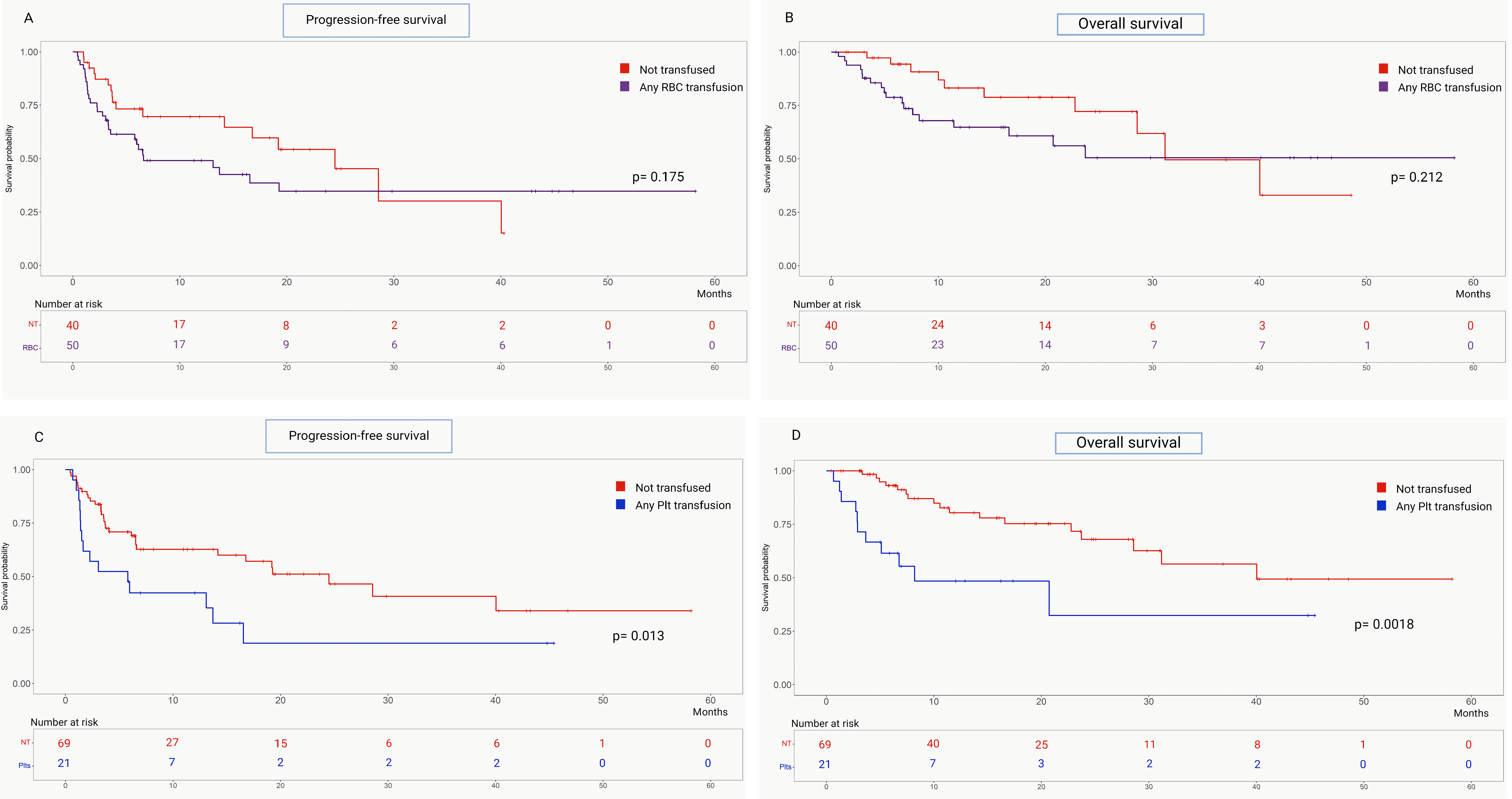Click blue Any Plt transfusion swatch in panel C

pos(621,504)
